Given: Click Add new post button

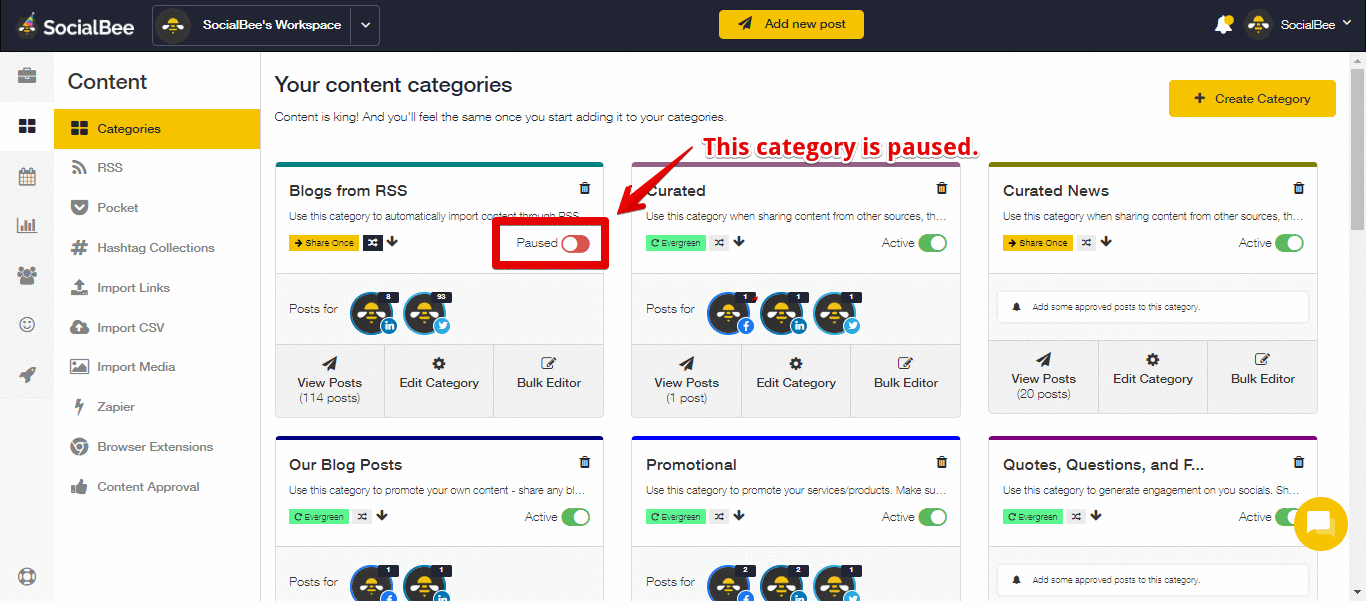Looking at the screenshot, I should 791,24.
